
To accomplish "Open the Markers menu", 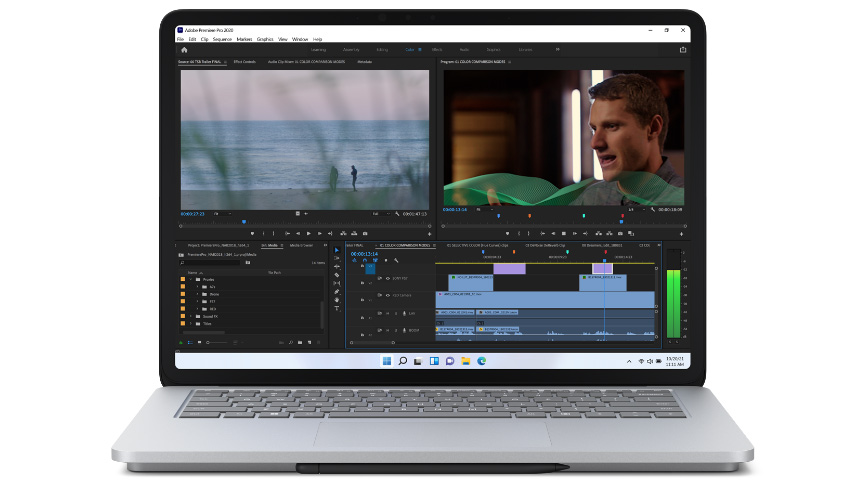I will point(244,40).
